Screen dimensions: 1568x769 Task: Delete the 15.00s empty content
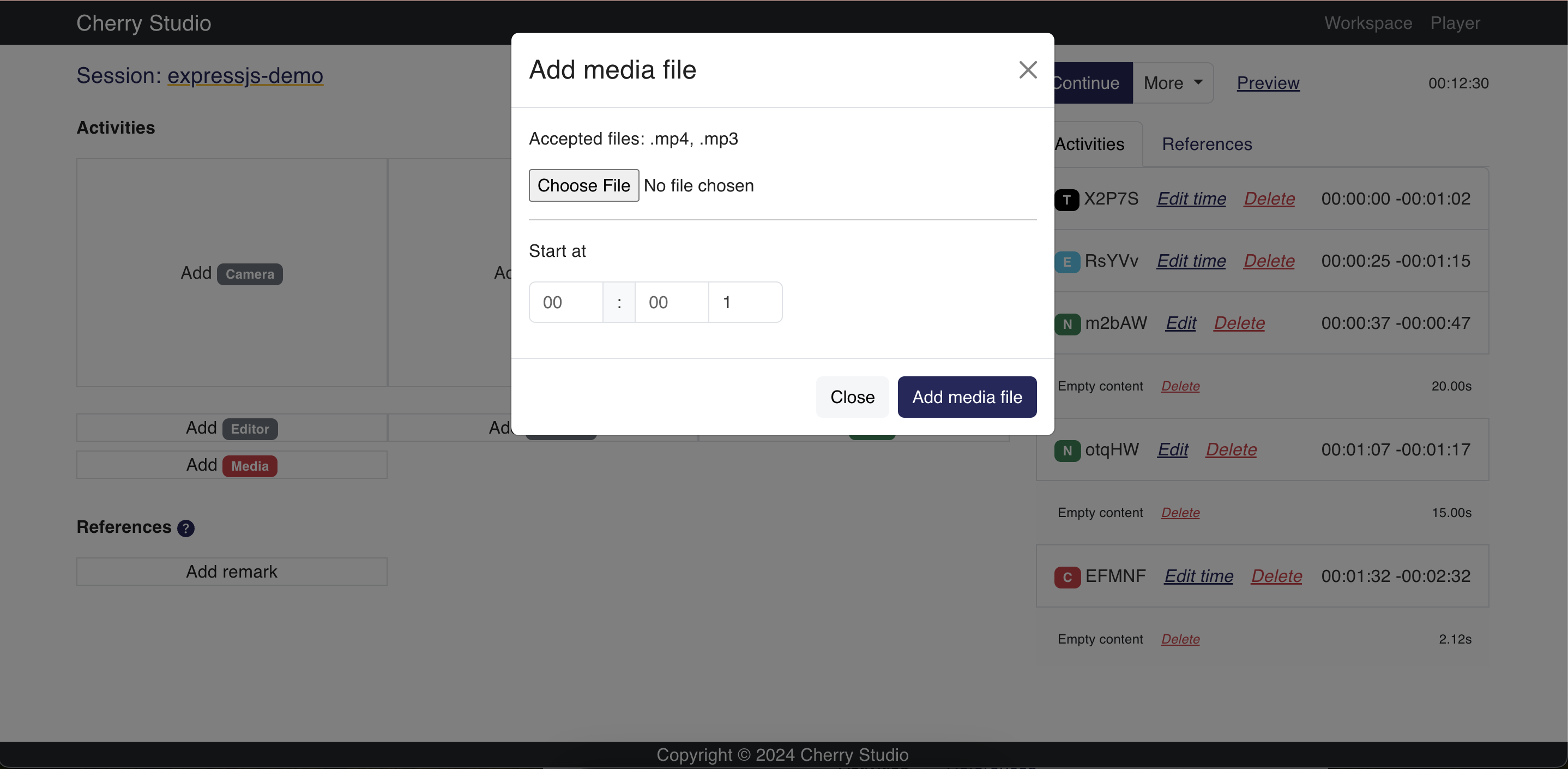pos(1180,513)
